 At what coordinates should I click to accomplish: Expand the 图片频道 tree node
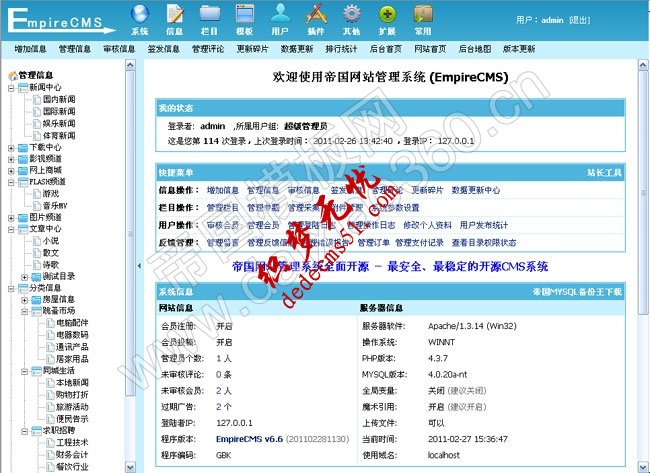point(11,218)
